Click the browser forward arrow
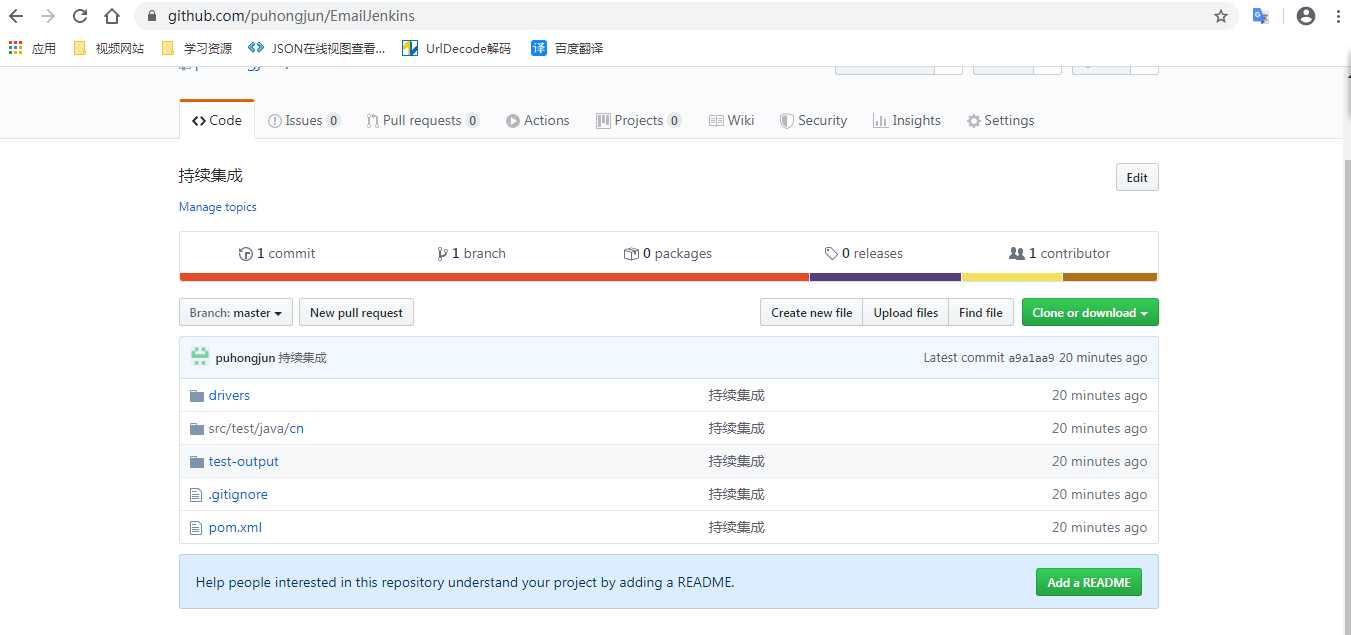 pyautogui.click(x=48, y=16)
